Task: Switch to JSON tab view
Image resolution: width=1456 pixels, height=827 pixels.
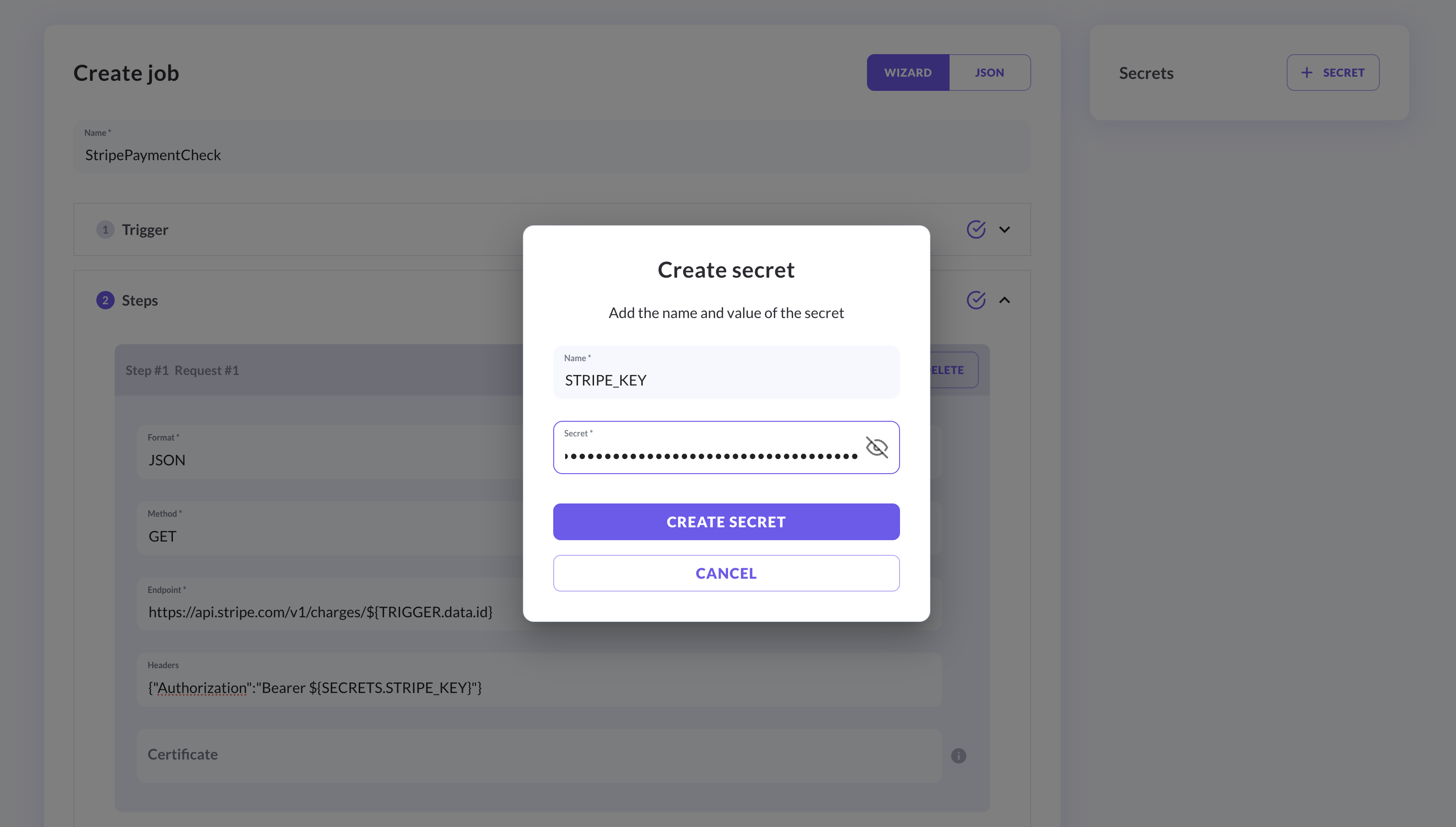Action: coord(989,72)
